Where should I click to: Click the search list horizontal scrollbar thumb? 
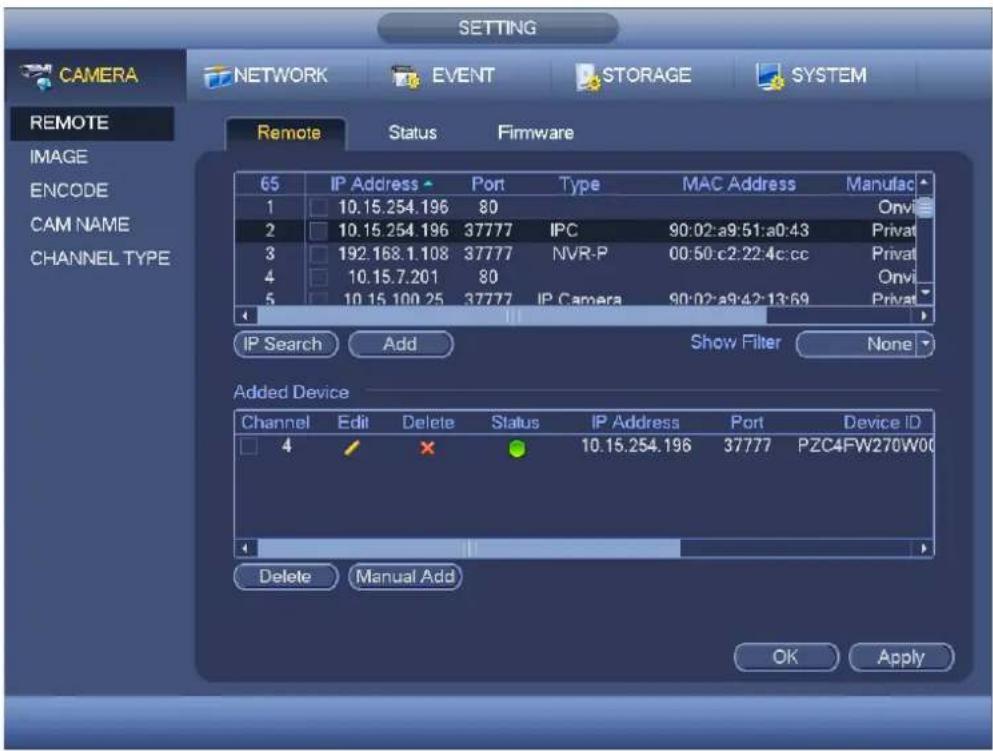(x=512, y=315)
